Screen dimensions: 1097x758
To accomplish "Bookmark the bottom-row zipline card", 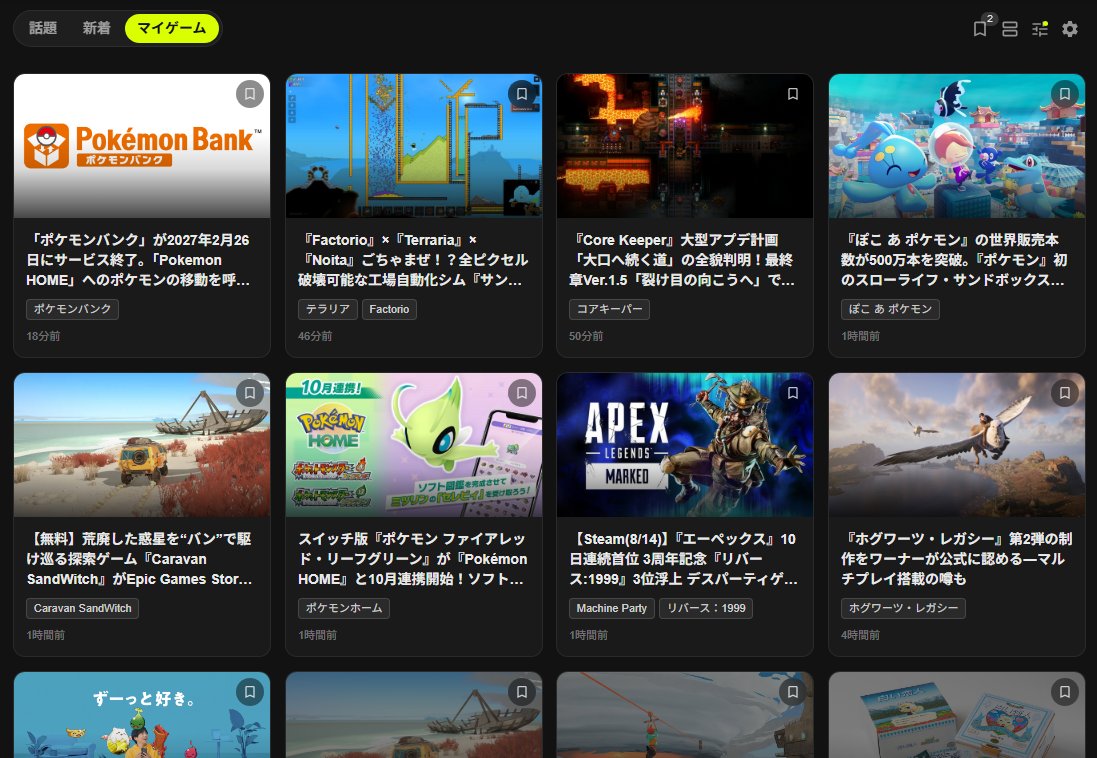I will click(x=793, y=692).
